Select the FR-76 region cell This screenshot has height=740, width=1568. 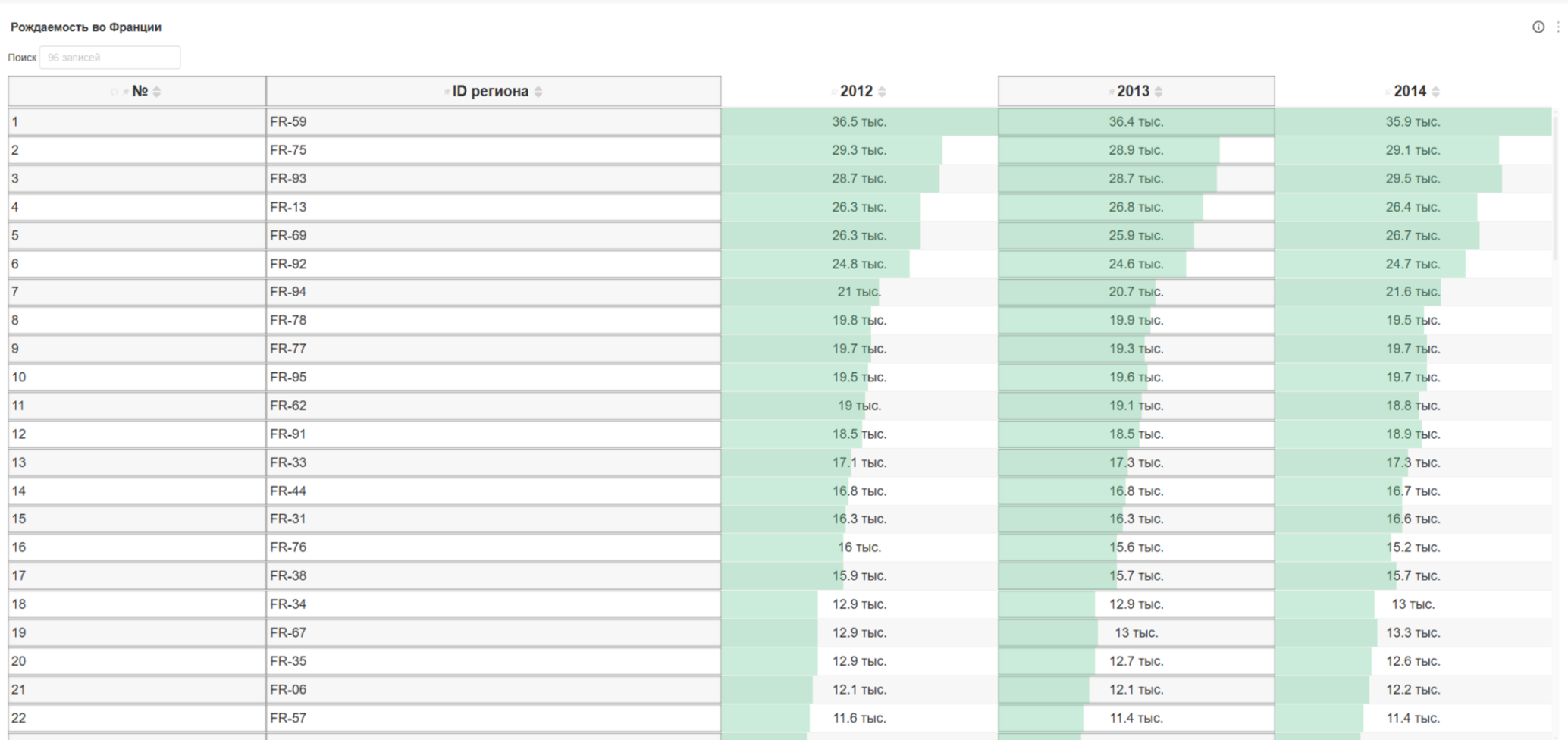pyautogui.click(x=494, y=547)
